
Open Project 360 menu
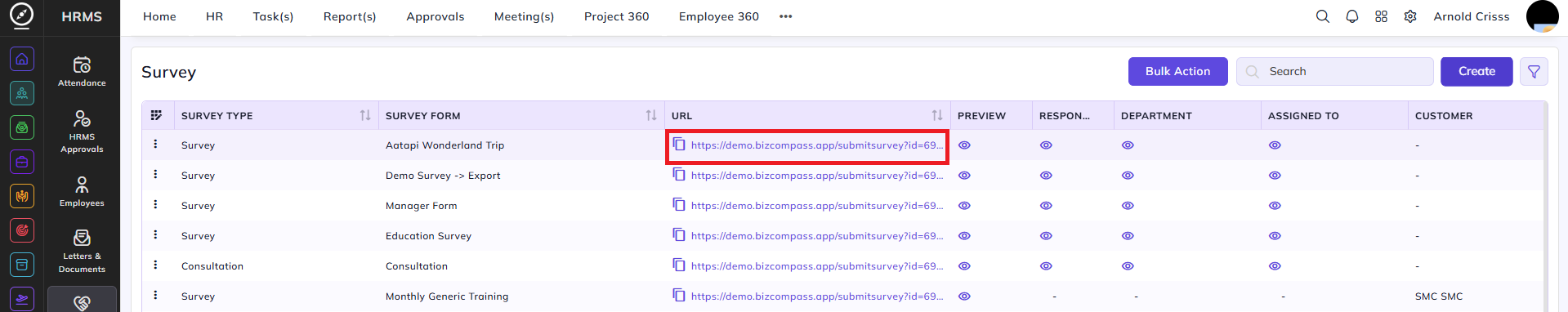click(x=616, y=16)
